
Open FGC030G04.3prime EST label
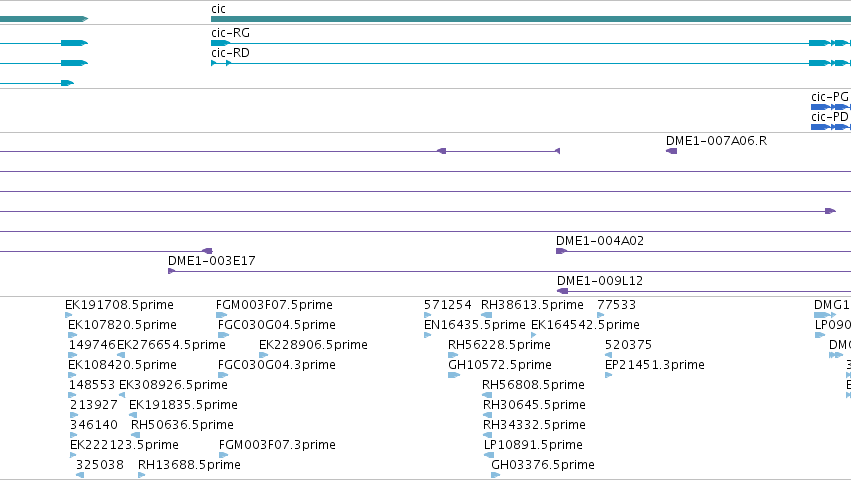point(277,365)
